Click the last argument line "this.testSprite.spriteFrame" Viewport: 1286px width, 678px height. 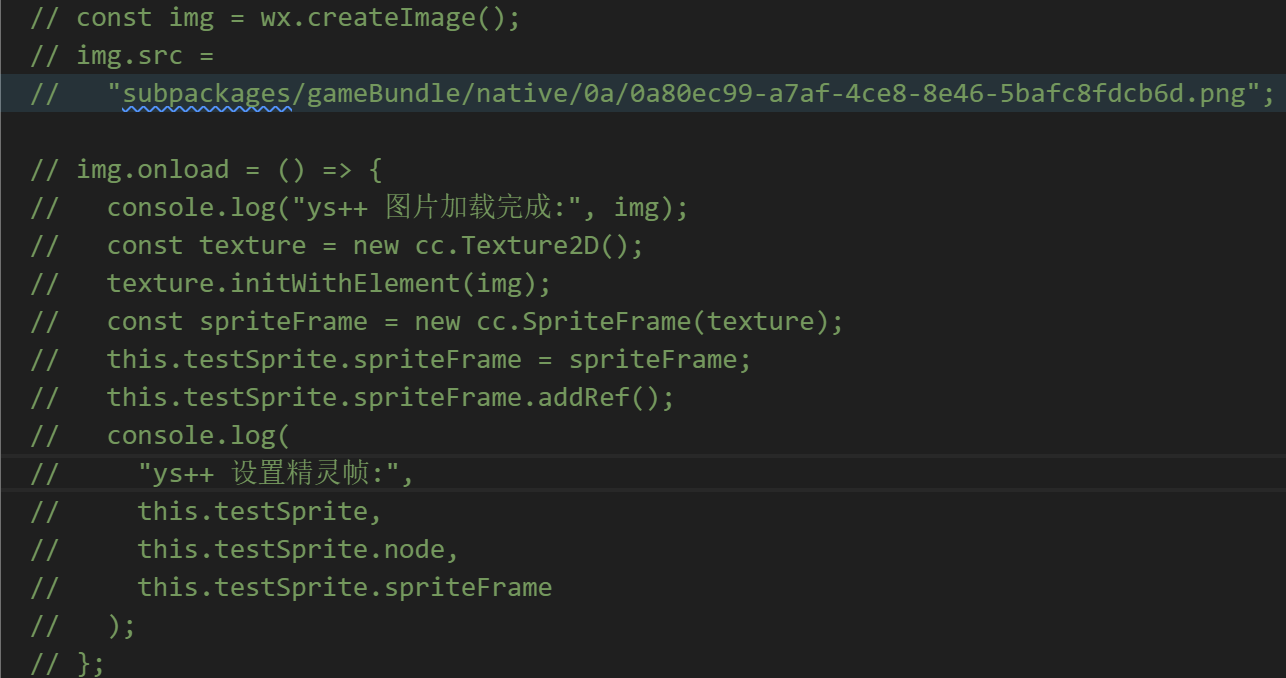tap(291, 588)
